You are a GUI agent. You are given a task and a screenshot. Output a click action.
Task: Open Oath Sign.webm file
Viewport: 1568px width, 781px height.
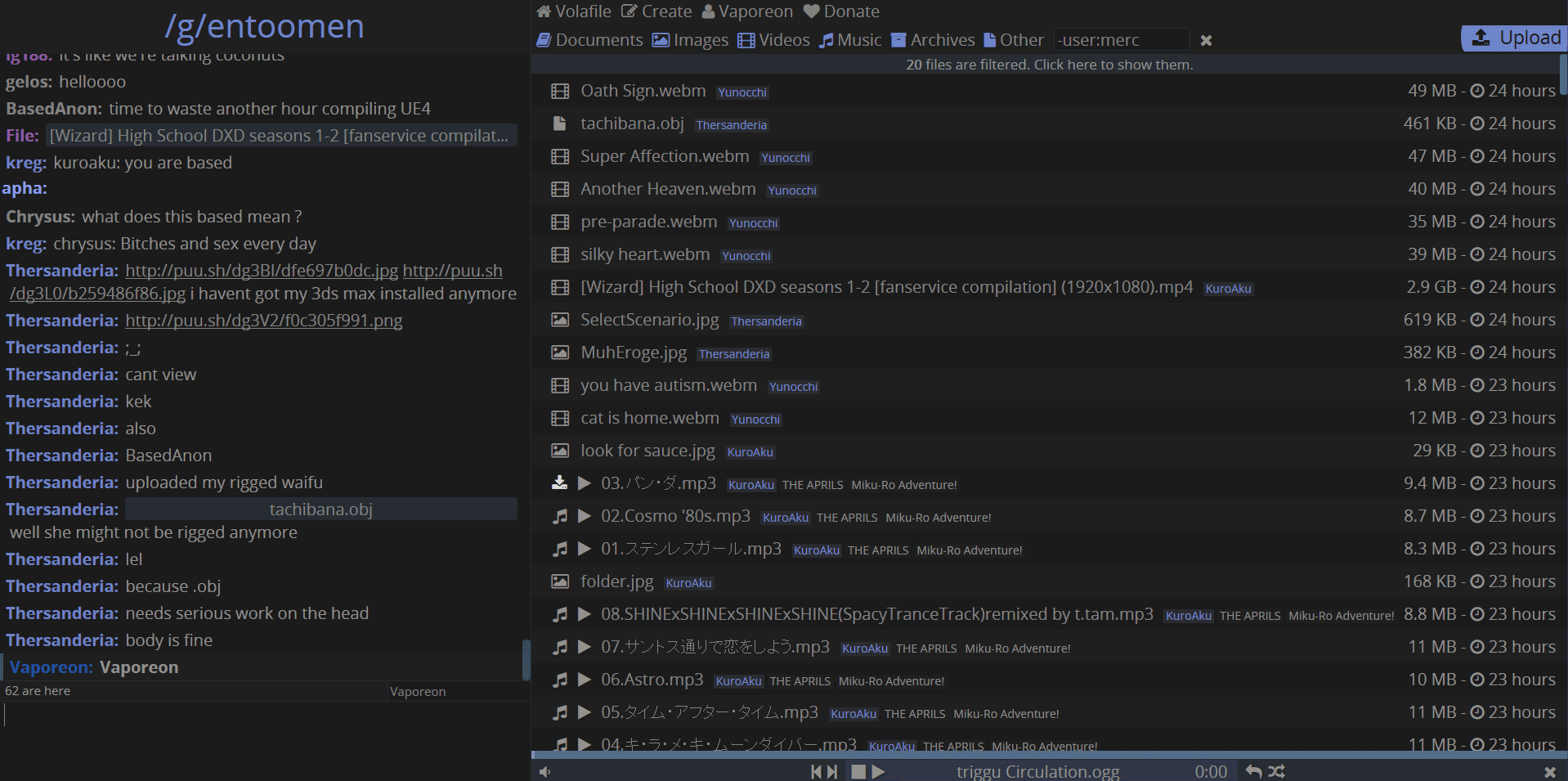click(643, 91)
